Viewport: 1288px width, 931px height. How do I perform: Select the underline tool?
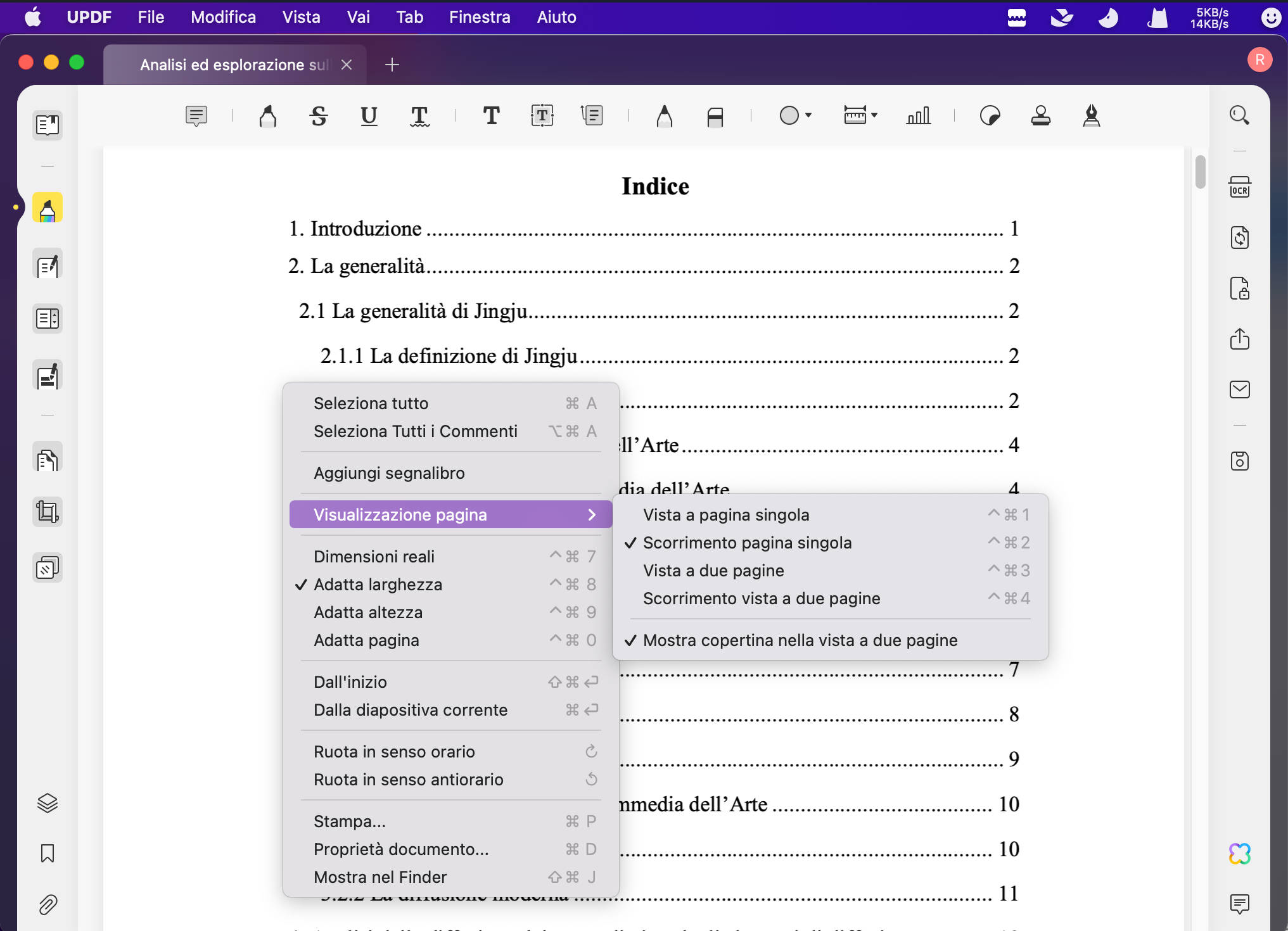point(369,116)
